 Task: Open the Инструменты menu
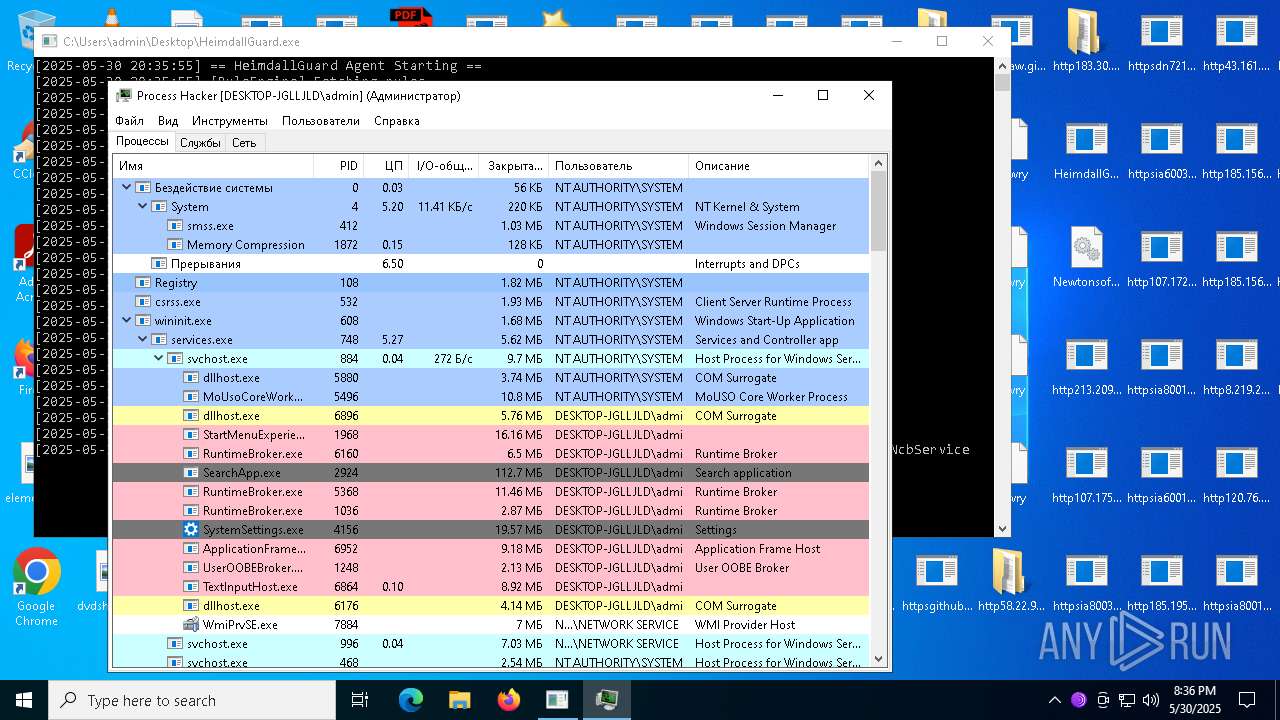click(x=230, y=121)
